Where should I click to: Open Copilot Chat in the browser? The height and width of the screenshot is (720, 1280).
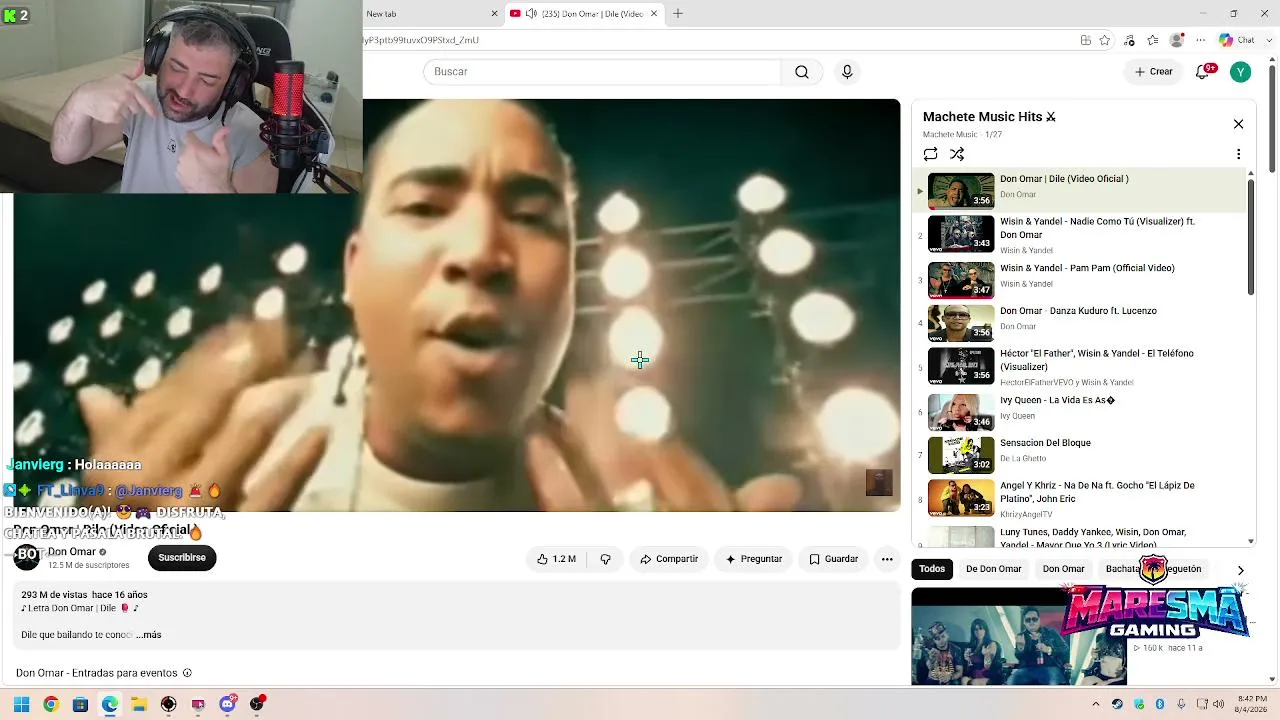pyautogui.click(x=1236, y=41)
